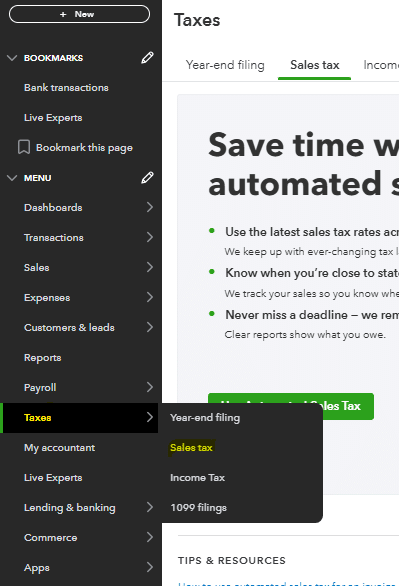This screenshot has height=586, width=399.
Task: Expand the Sales submenu arrow
Action: point(150,267)
